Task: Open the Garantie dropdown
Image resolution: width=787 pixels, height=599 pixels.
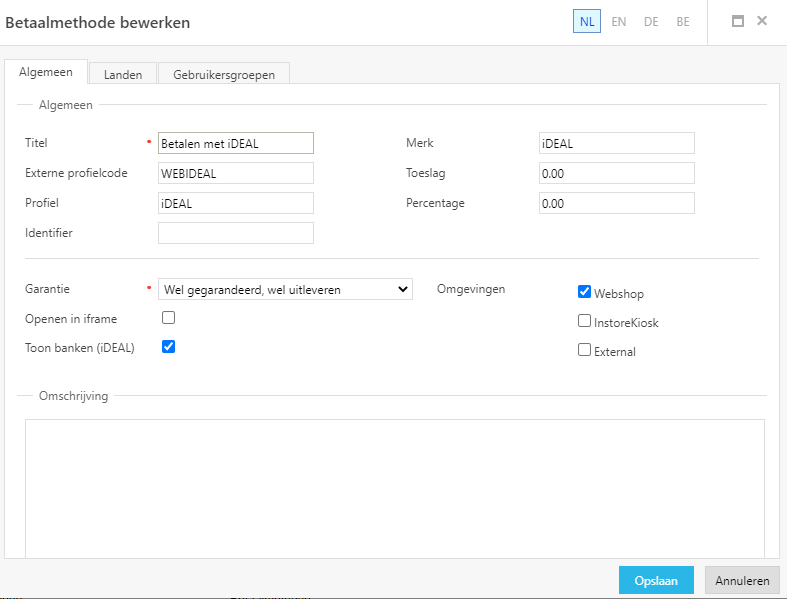Action: tap(285, 289)
